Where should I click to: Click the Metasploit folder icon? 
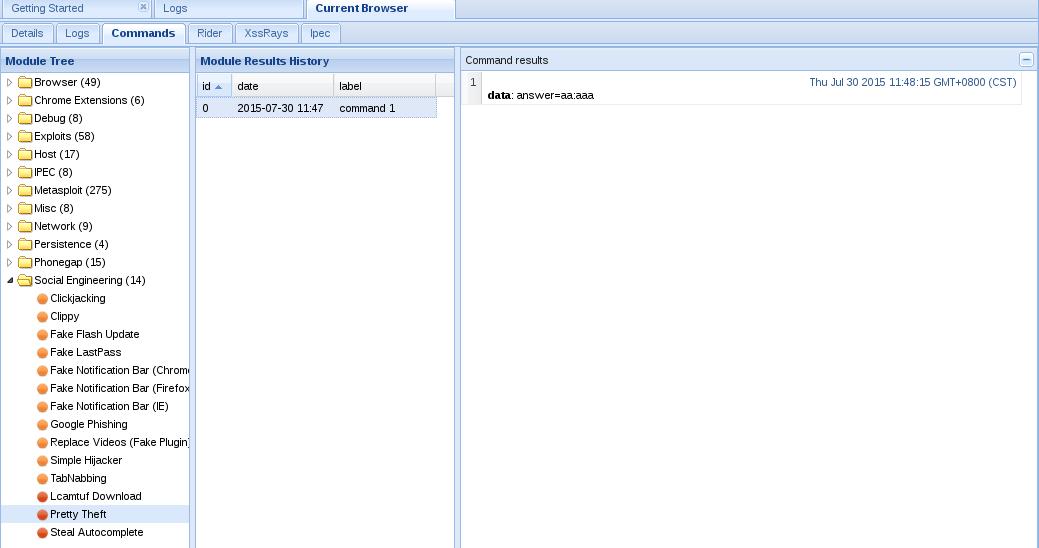click(25, 191)
